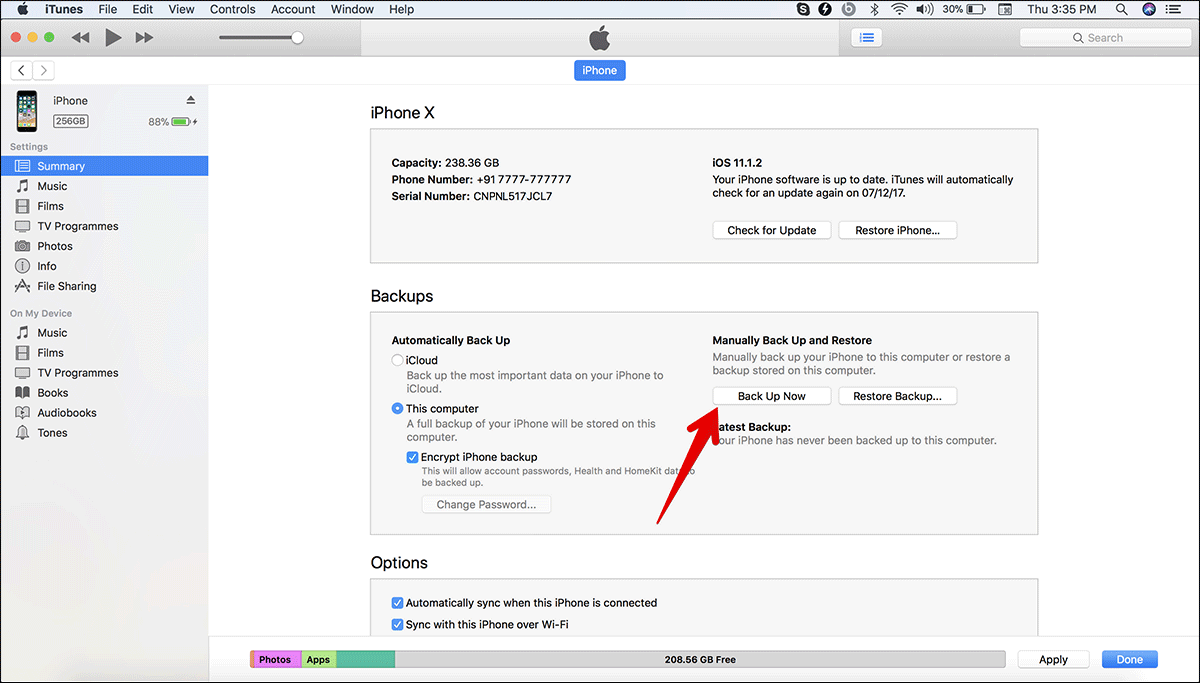Toggle Automatically sync when iPhone is connected
Screen dimensions: 1200x683
397,603
